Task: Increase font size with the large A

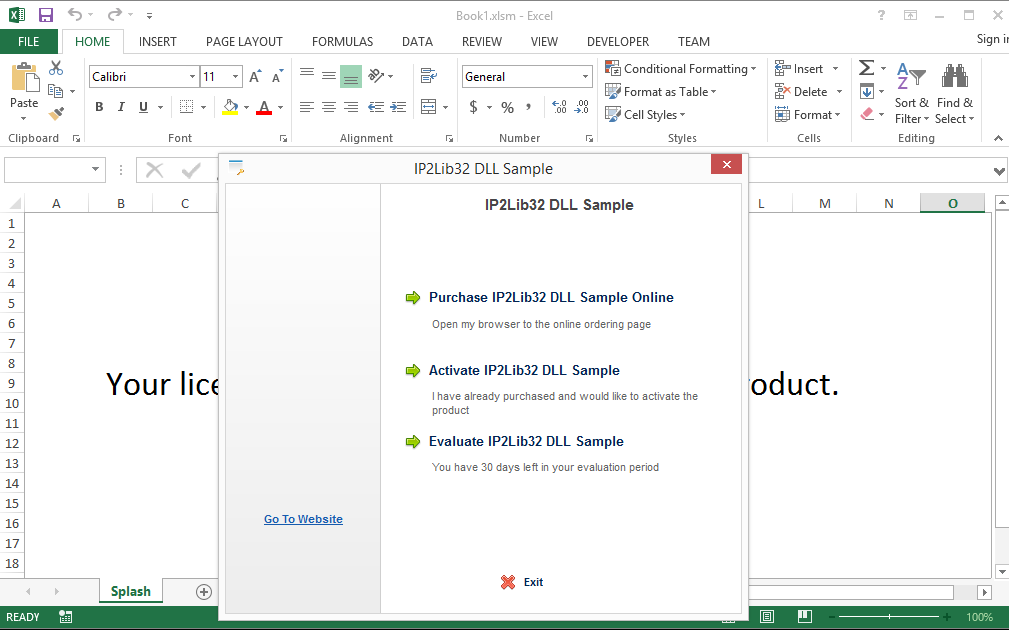Action: pos(255,77)
